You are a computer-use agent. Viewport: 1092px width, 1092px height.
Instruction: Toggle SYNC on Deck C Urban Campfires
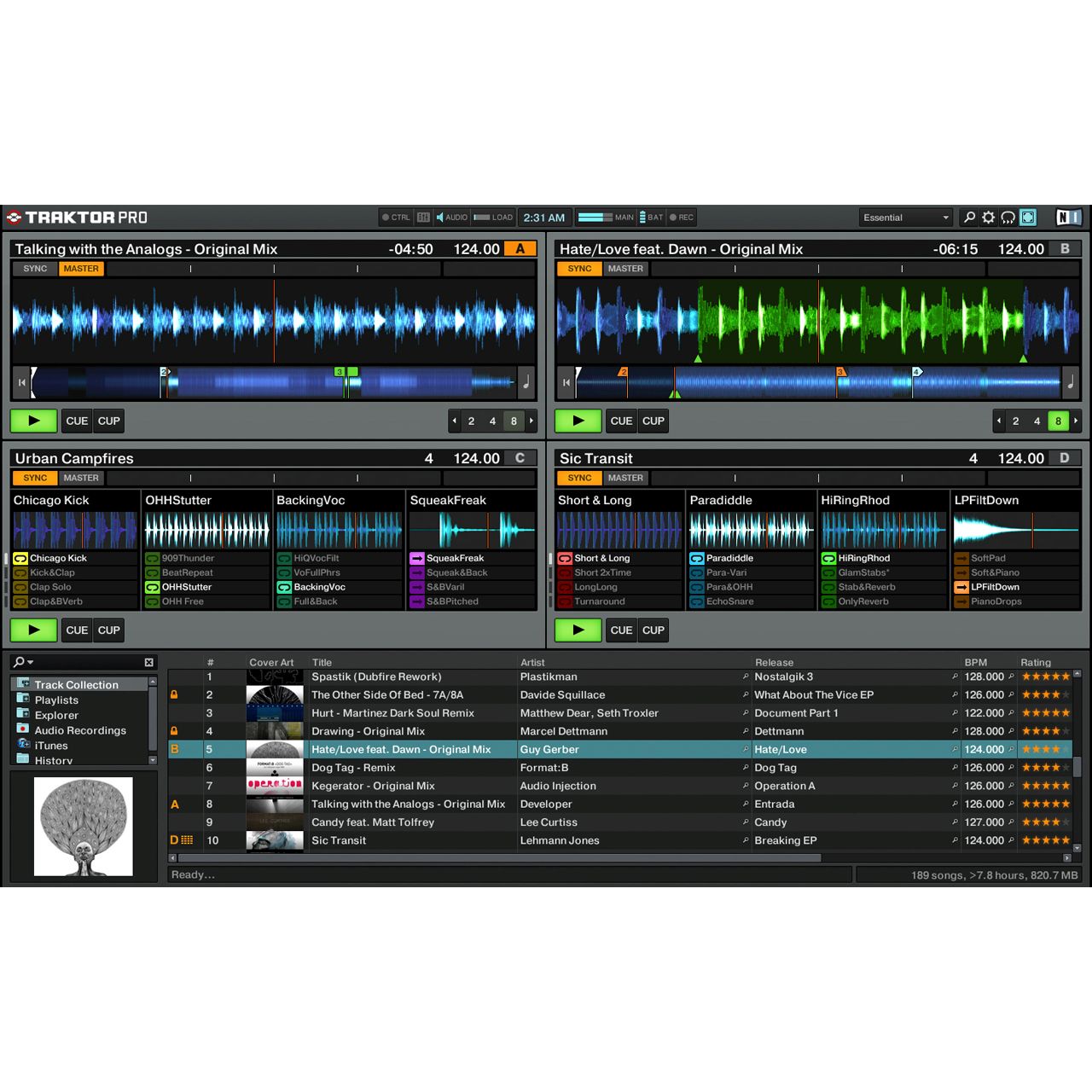35,478
